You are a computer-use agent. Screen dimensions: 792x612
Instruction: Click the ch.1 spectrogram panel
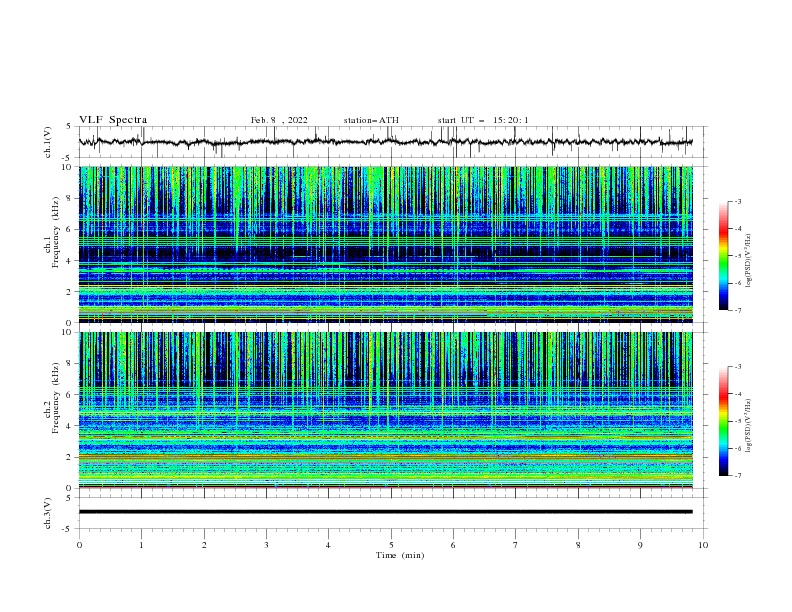(385, 244)
